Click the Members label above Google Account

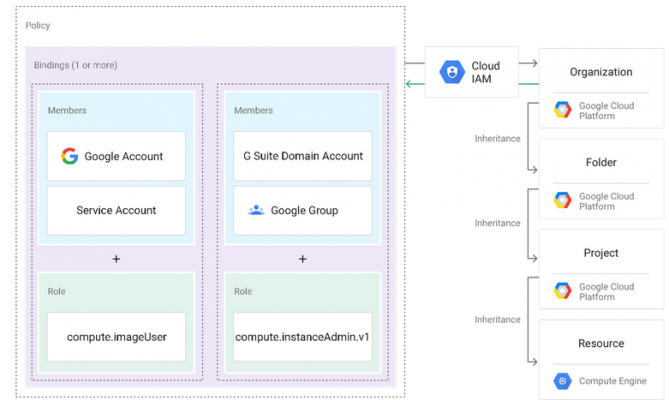pyautogui.click(x=67, y=110)
